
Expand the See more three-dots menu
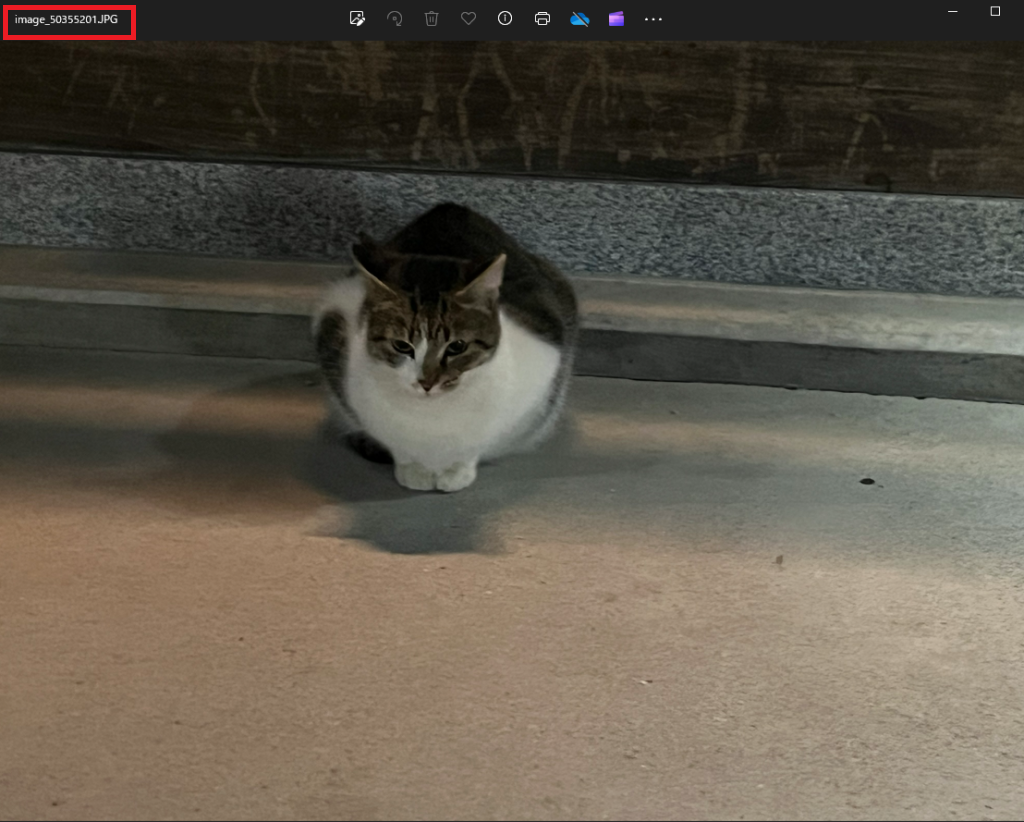tap(653, 19)
